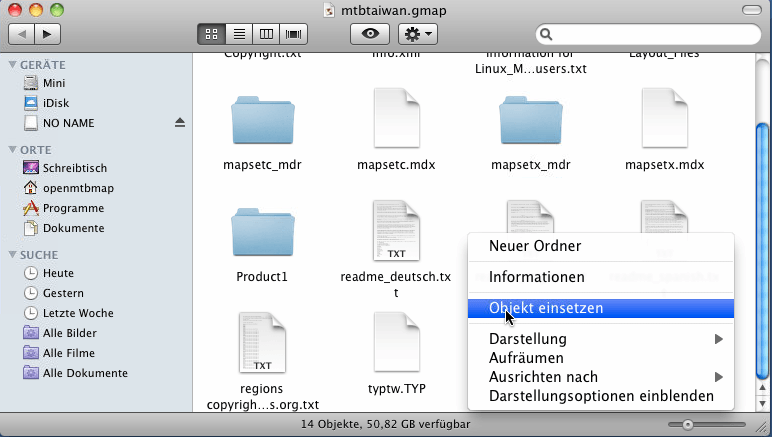Choose Darstellungsoptionen einblenden

(601, 396)
